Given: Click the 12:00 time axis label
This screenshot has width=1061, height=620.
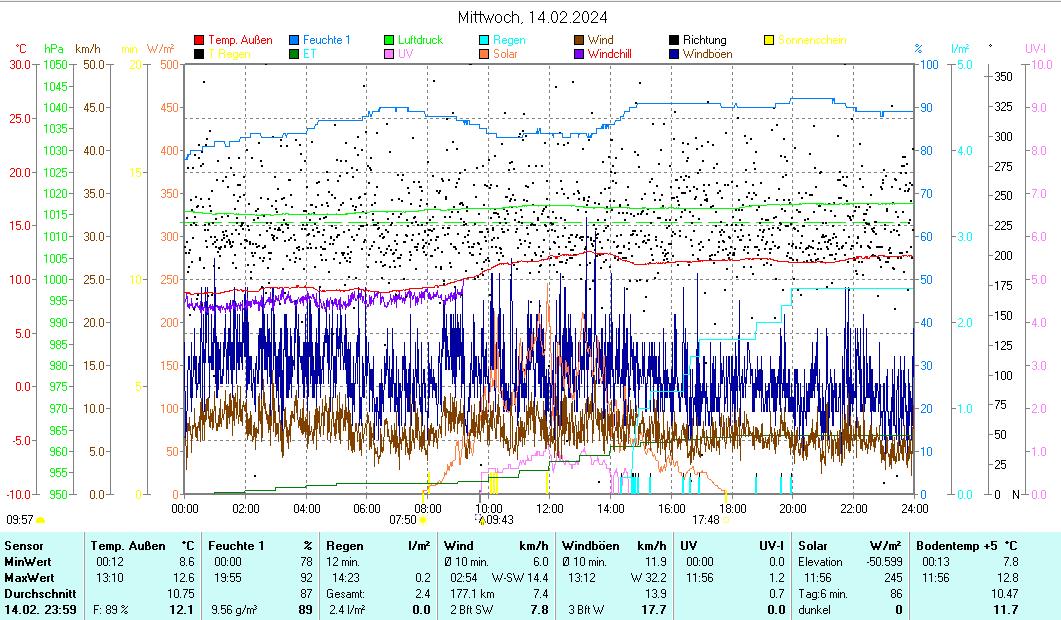Looking at the screenshot, I should point(549,507).
